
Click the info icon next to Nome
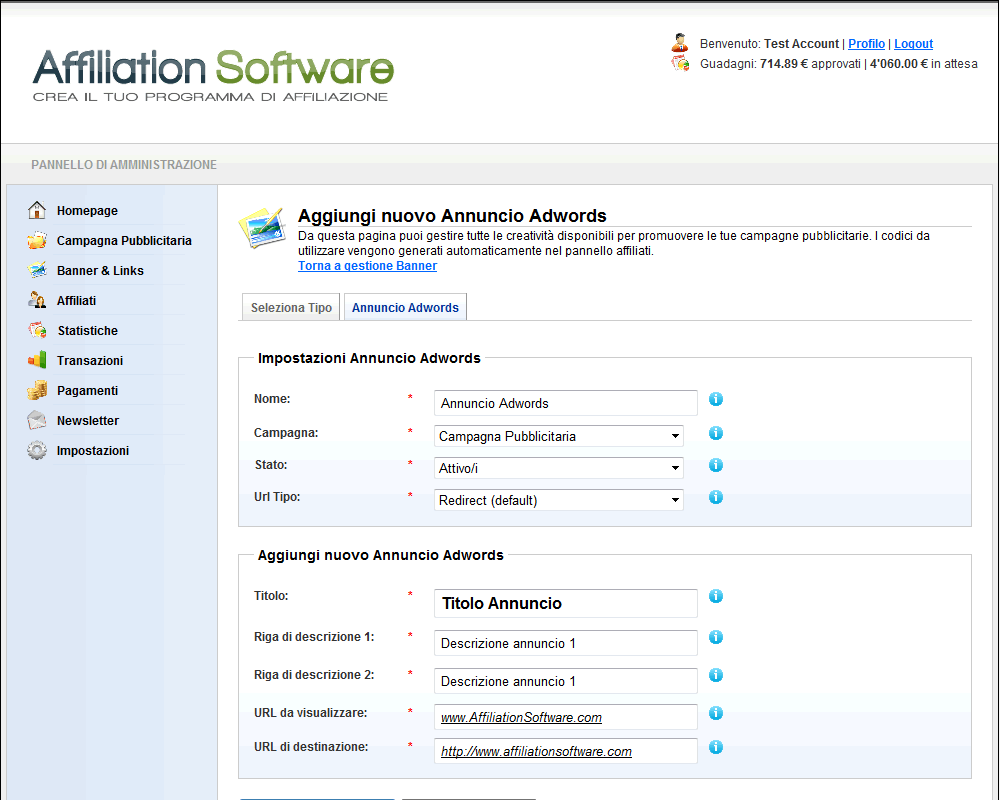[x=716, y=399]
